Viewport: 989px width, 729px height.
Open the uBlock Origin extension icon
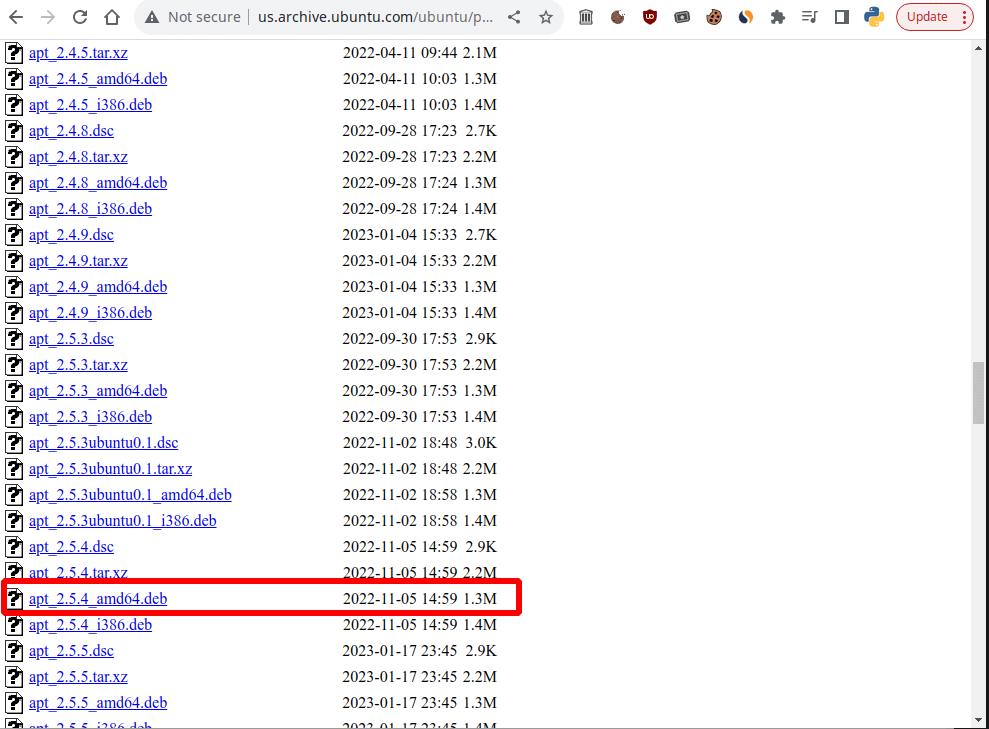coord(649,17)
